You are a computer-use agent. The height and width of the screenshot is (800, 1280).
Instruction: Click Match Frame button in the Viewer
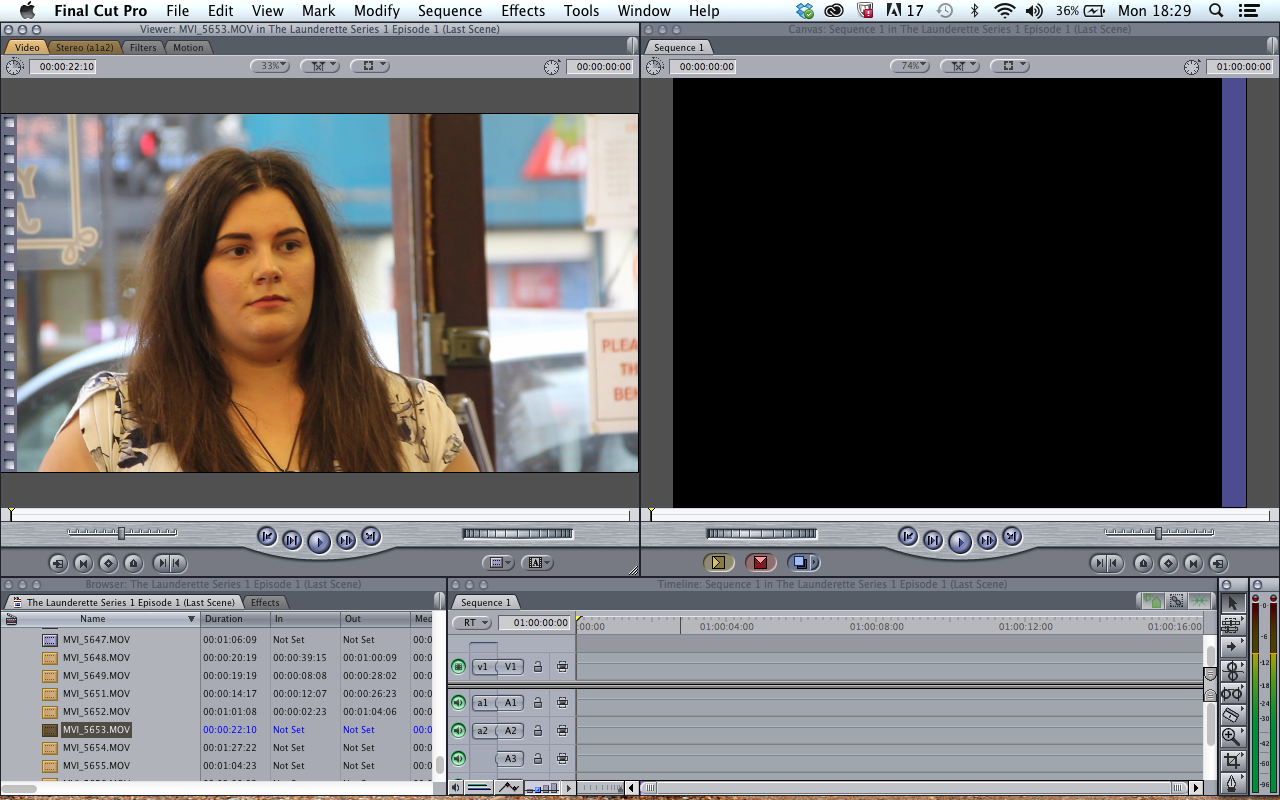pos(58,563)
